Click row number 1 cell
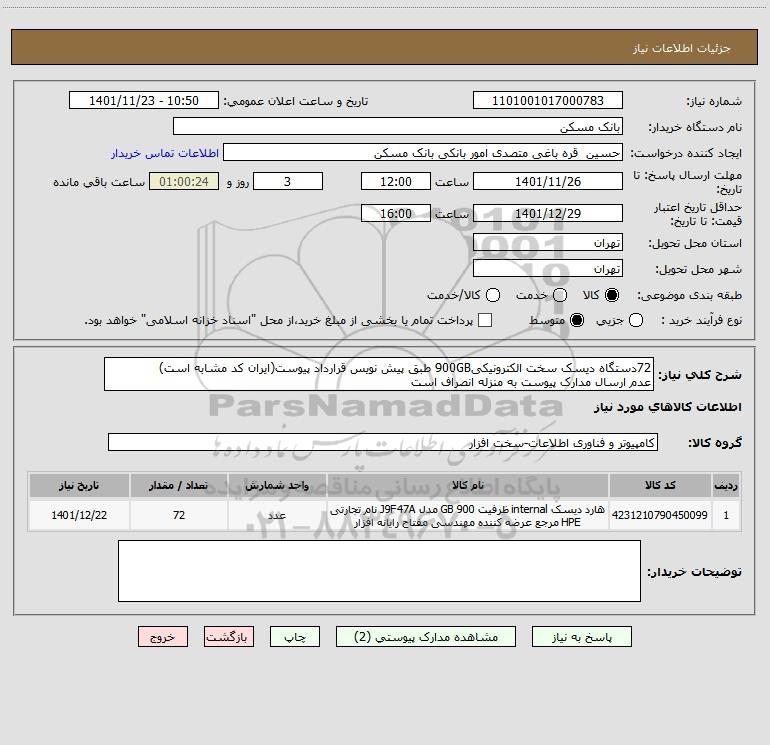The height and width of the screenshot is (745, 770). tap(726, 515)
